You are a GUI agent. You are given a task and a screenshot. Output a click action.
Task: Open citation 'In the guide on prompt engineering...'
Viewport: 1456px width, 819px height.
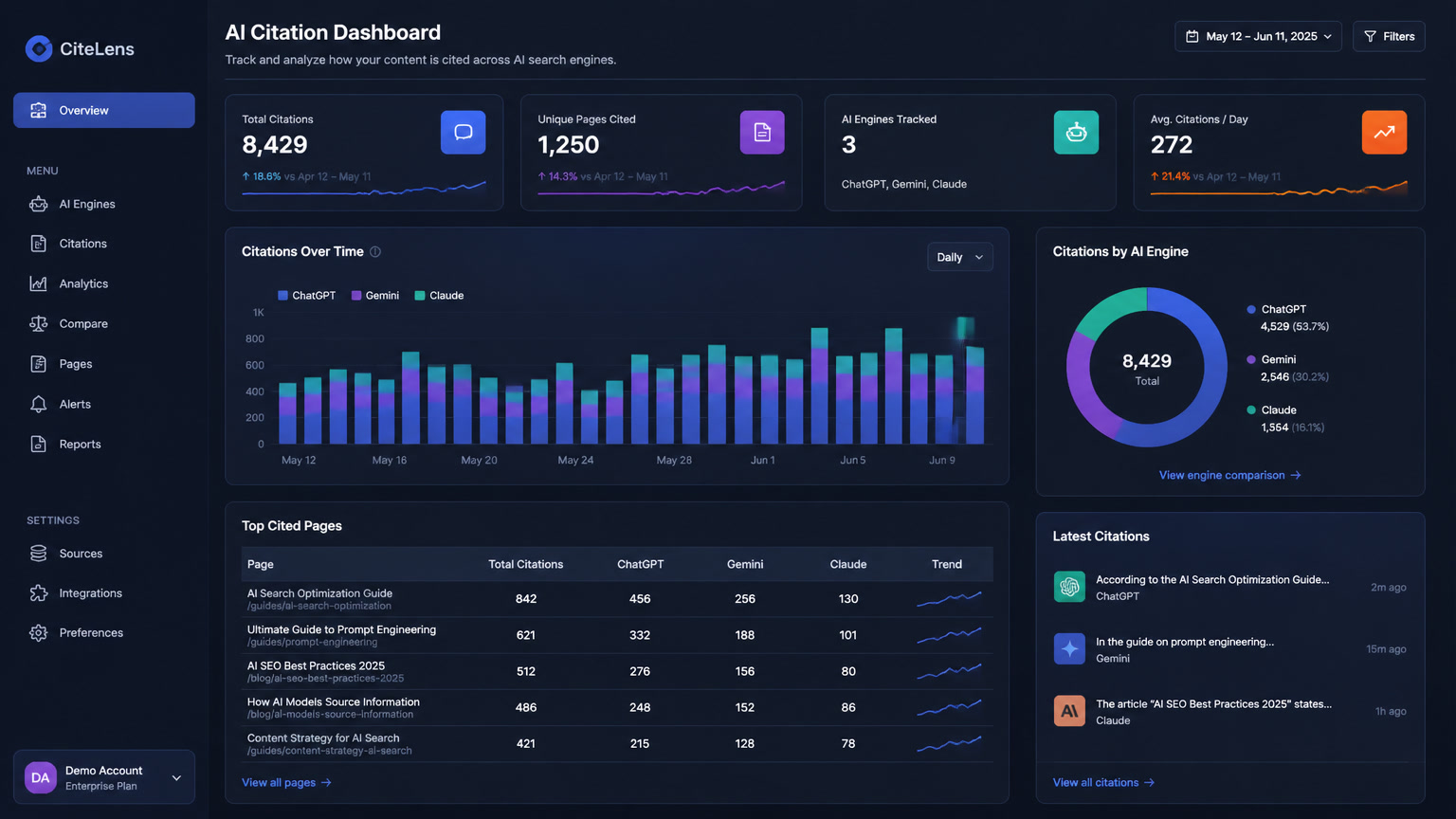point(1229,649)
